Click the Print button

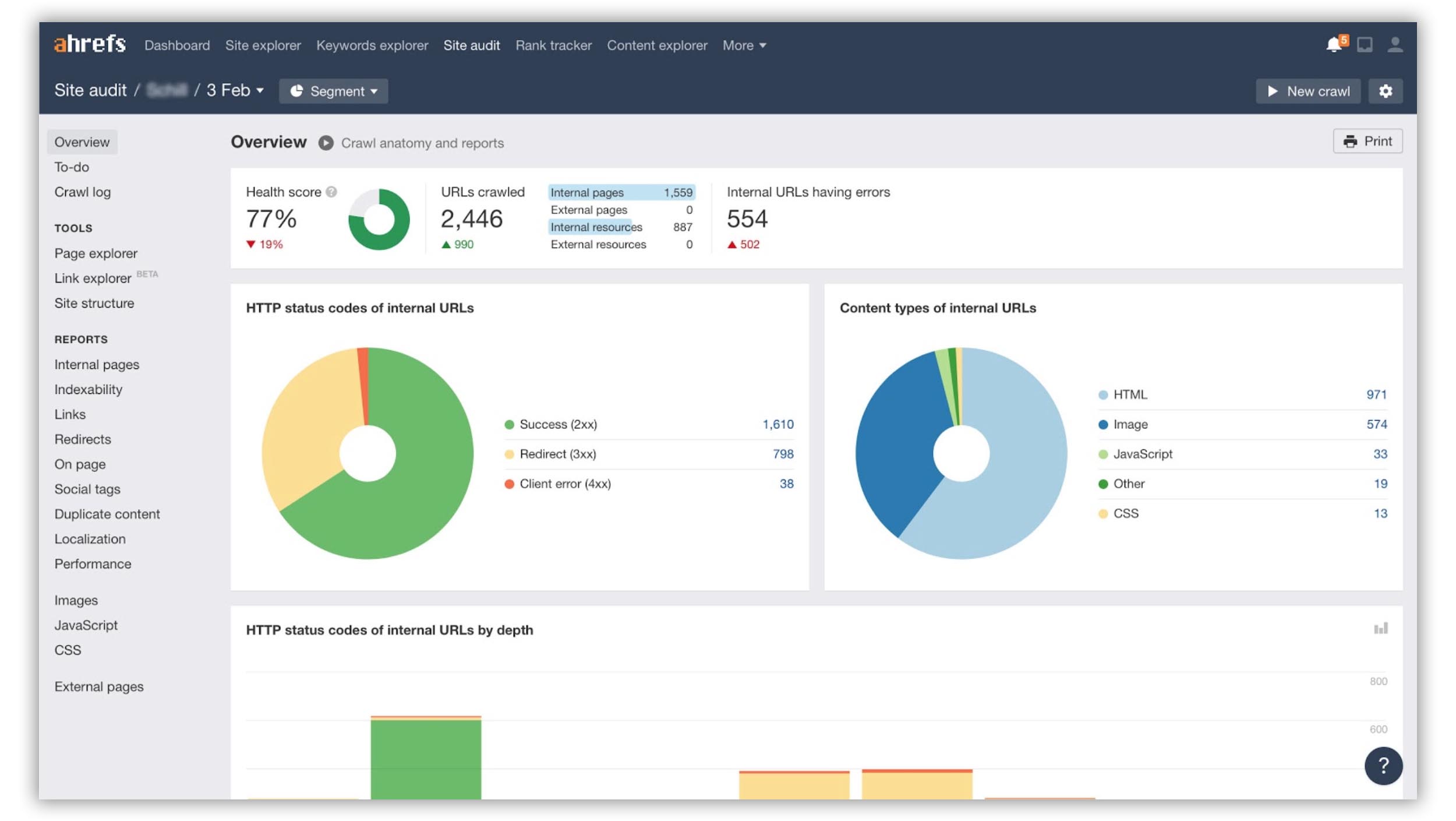[1367, 141]
